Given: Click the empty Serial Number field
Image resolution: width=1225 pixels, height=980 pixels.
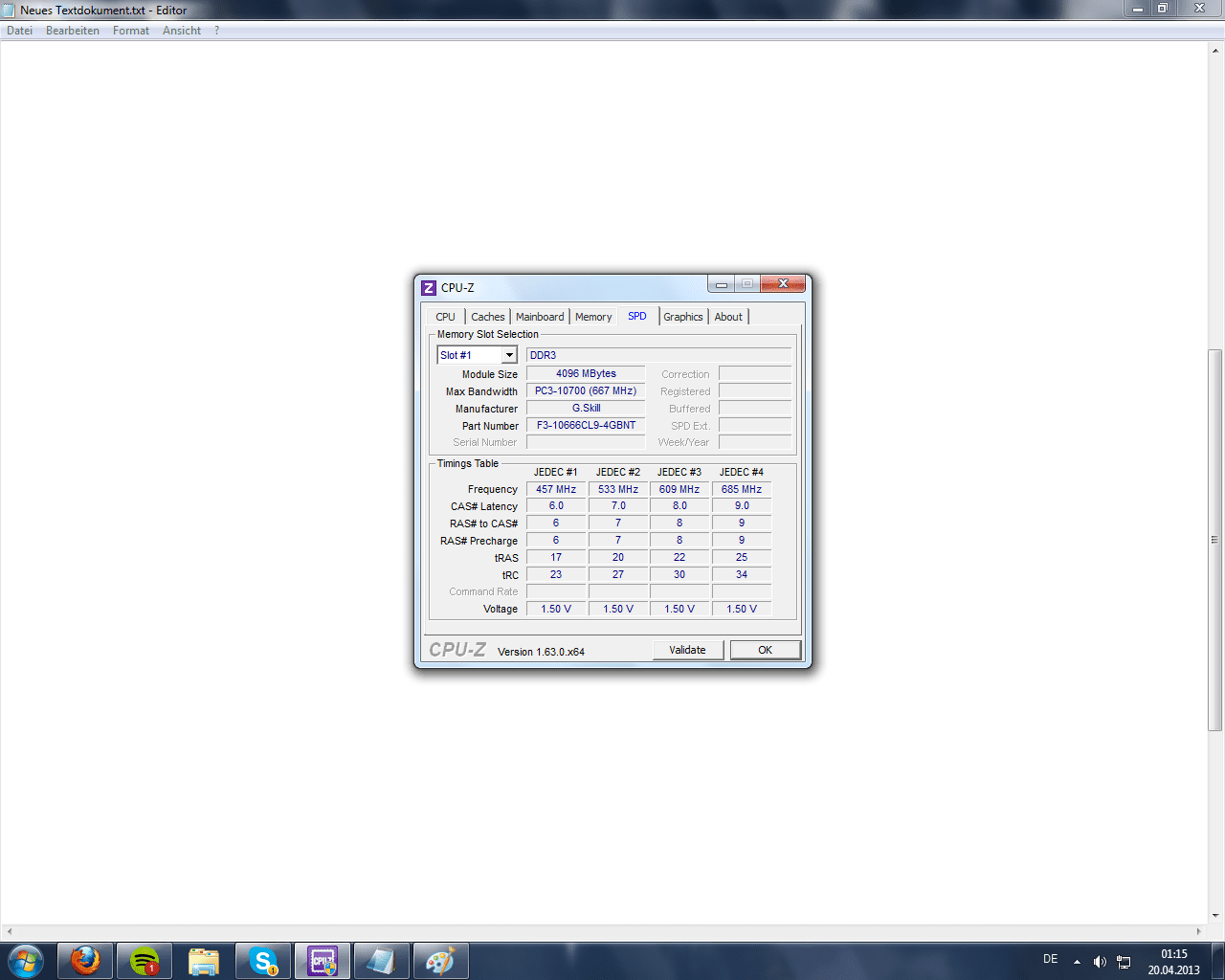Looking at the screenshot, I should click(x=586, y=442).
